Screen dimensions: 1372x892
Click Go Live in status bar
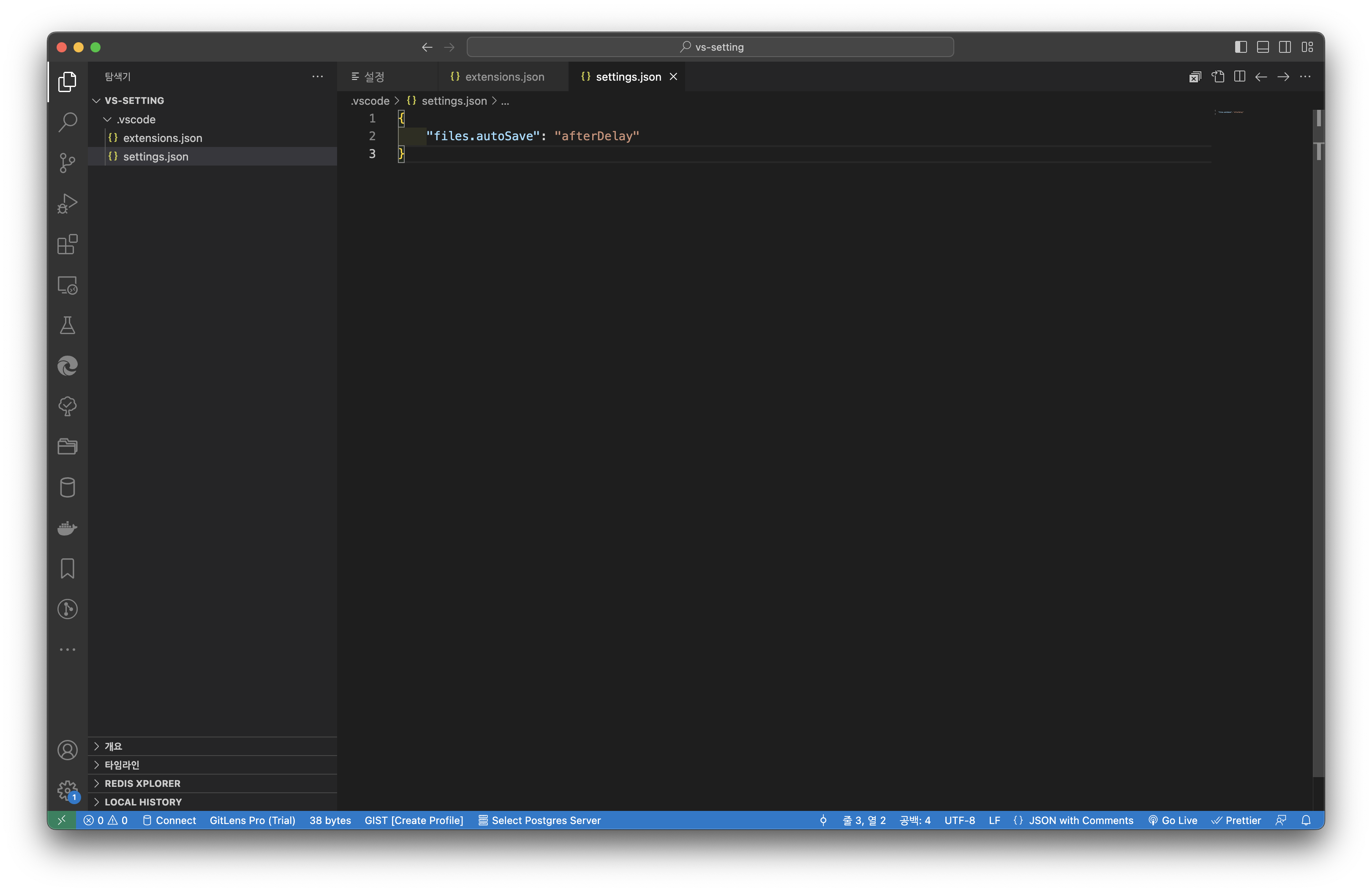(x=1173, y=820)
